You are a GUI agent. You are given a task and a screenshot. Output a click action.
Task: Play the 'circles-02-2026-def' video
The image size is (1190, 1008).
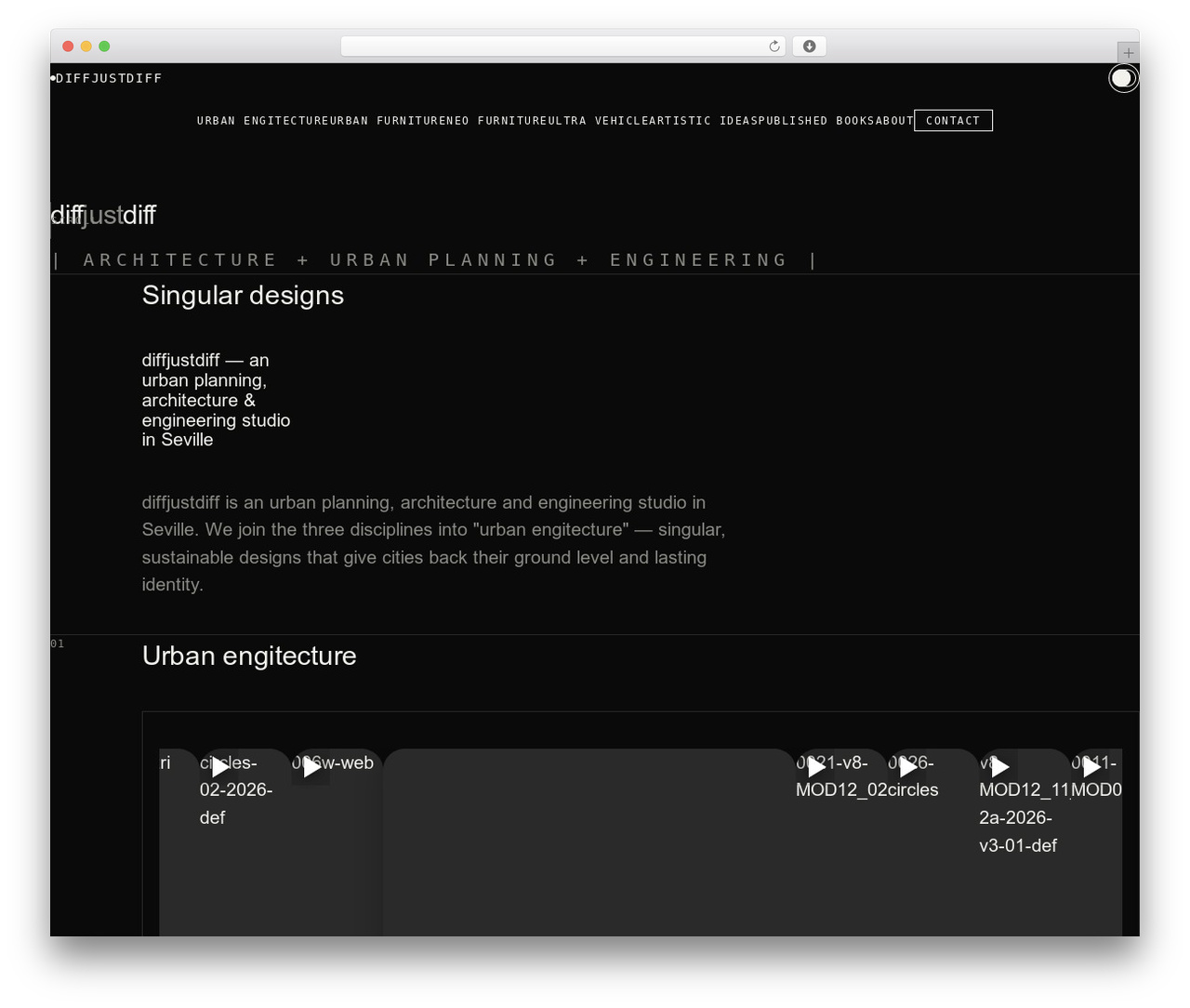(x=219, y=767)
